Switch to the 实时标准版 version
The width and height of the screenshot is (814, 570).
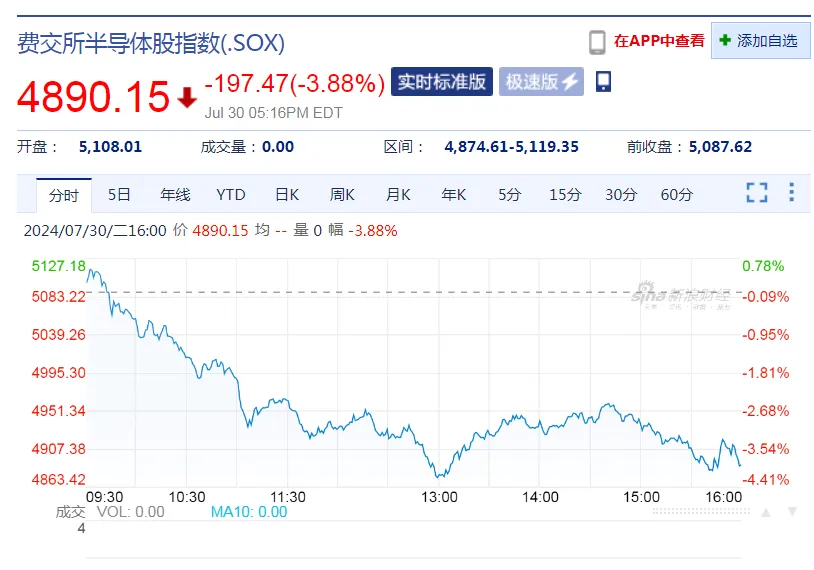[442, 82]
